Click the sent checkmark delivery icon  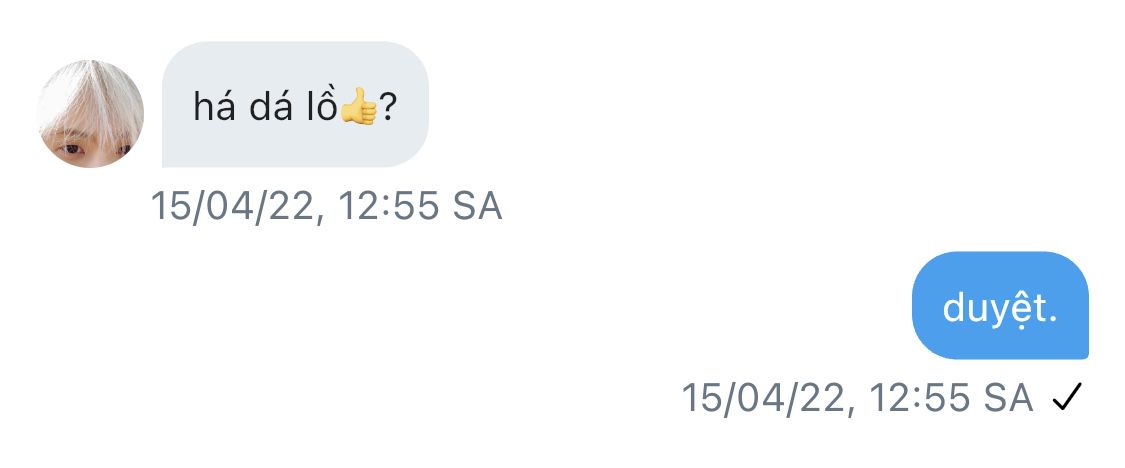coord(1066,397)
